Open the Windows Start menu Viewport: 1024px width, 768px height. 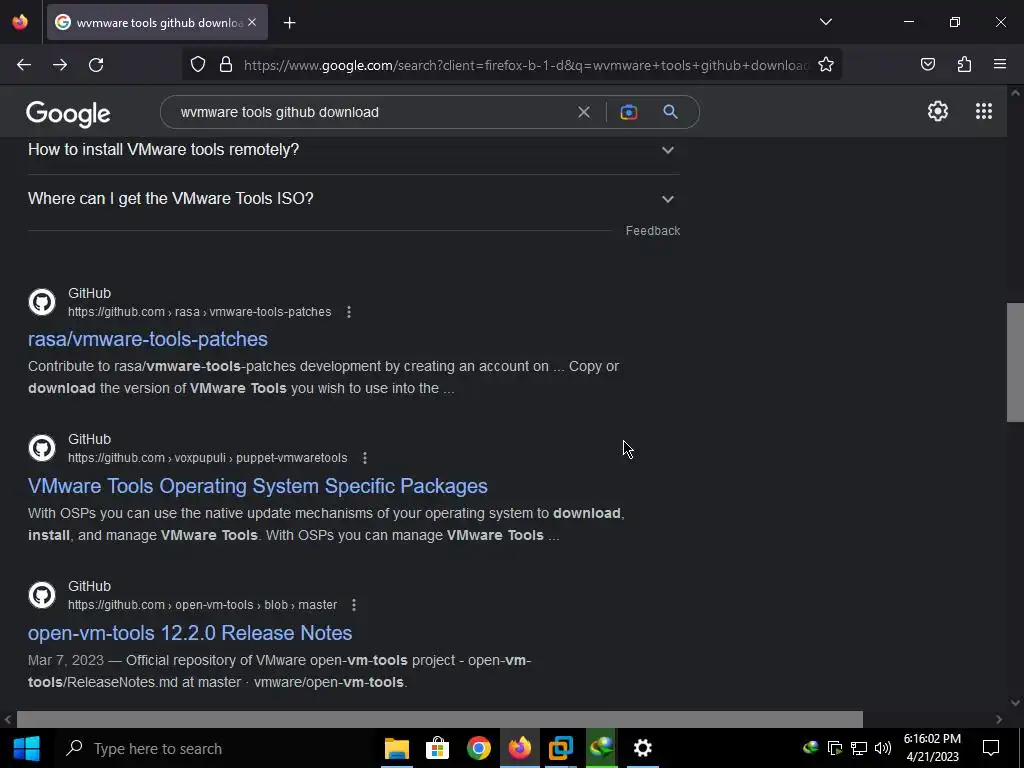[x=26, y=748]
